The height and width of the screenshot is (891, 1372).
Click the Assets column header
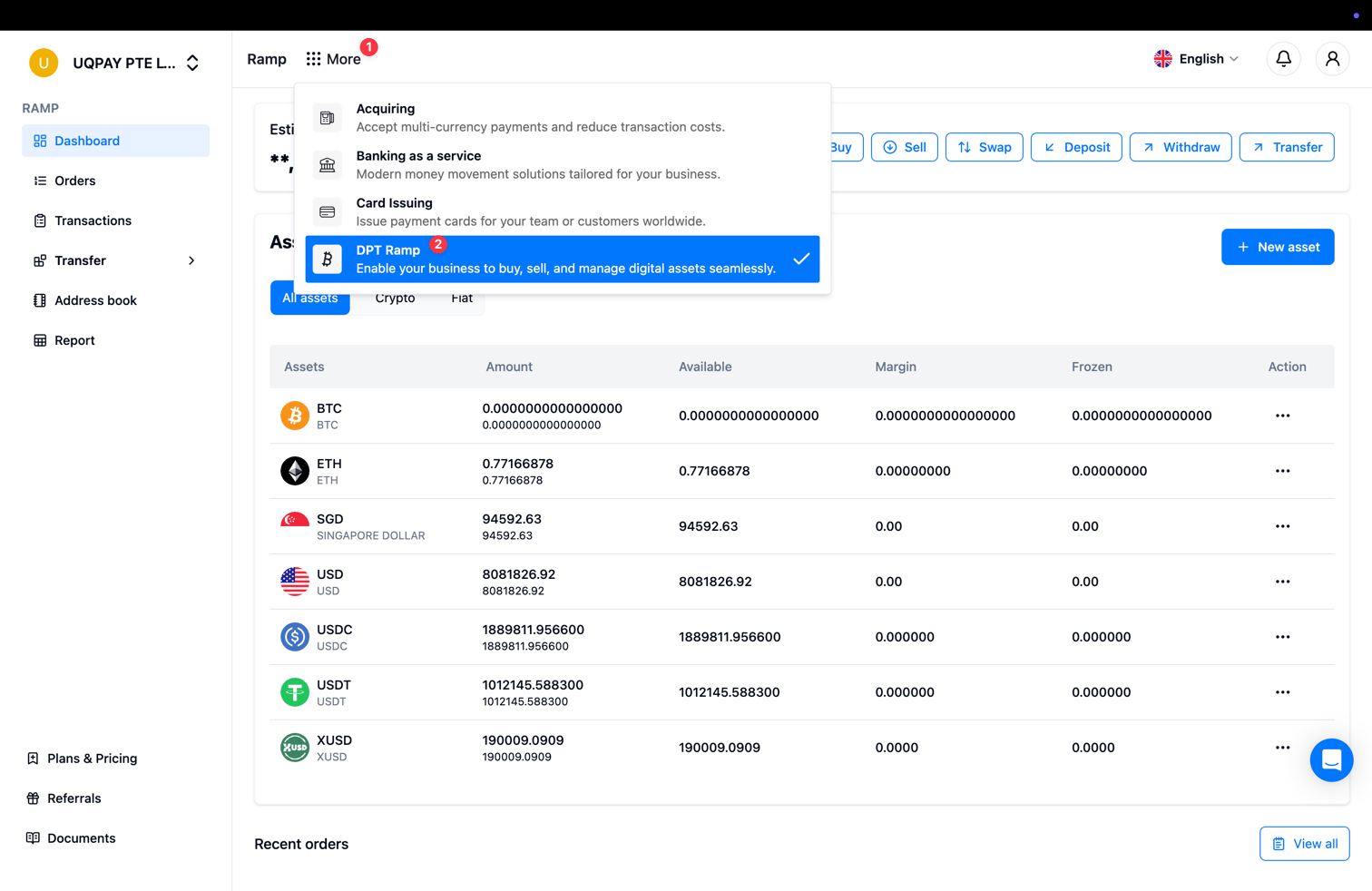click(304, 367)
